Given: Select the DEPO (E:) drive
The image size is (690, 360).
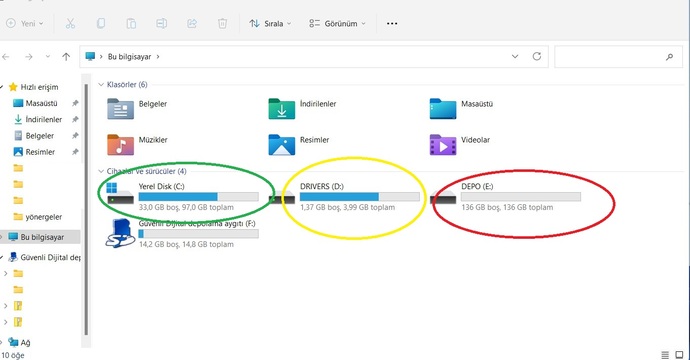Looking at the screenshot, I should 506,197.
